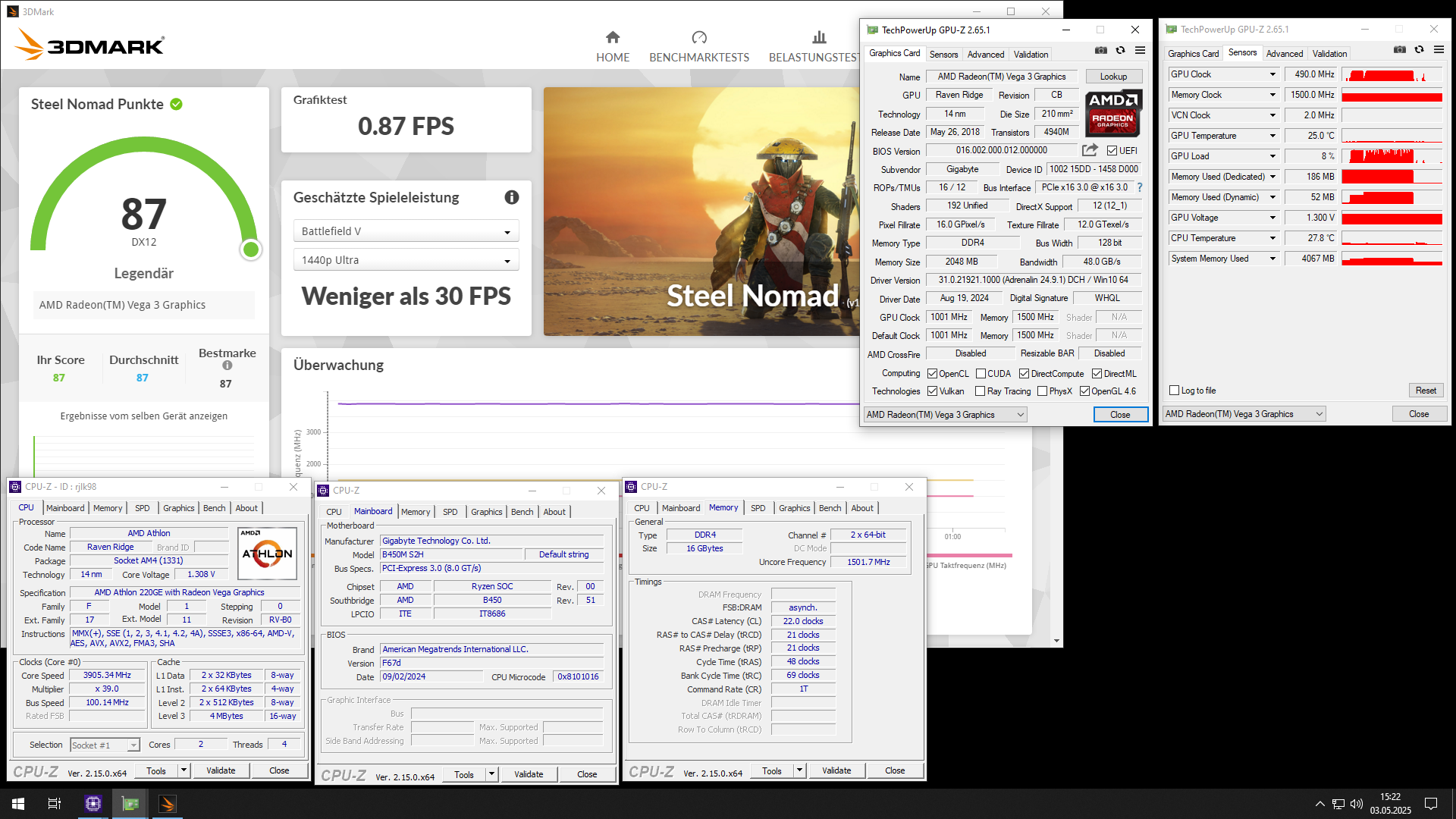Toggle the Vulkan checkbox
The height and width of the screenshot is (819, 1456).
tap(933, 391)
